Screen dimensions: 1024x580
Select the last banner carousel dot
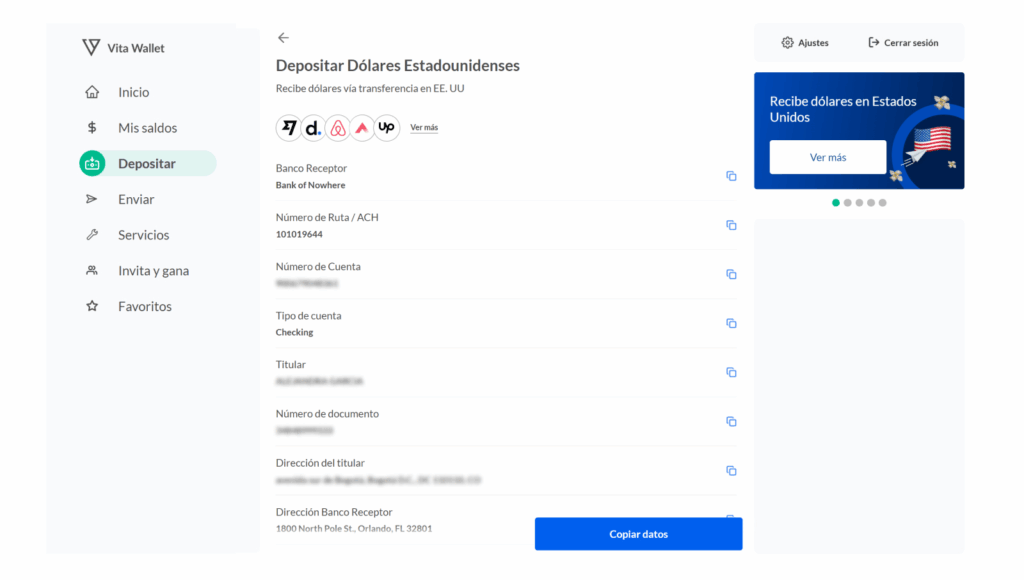[x=882, y=203]
